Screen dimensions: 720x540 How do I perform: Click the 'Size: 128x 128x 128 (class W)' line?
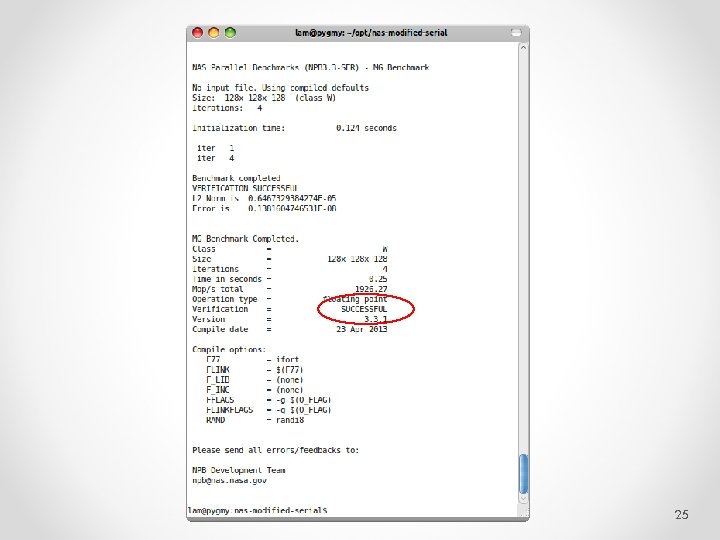(264, 98)
